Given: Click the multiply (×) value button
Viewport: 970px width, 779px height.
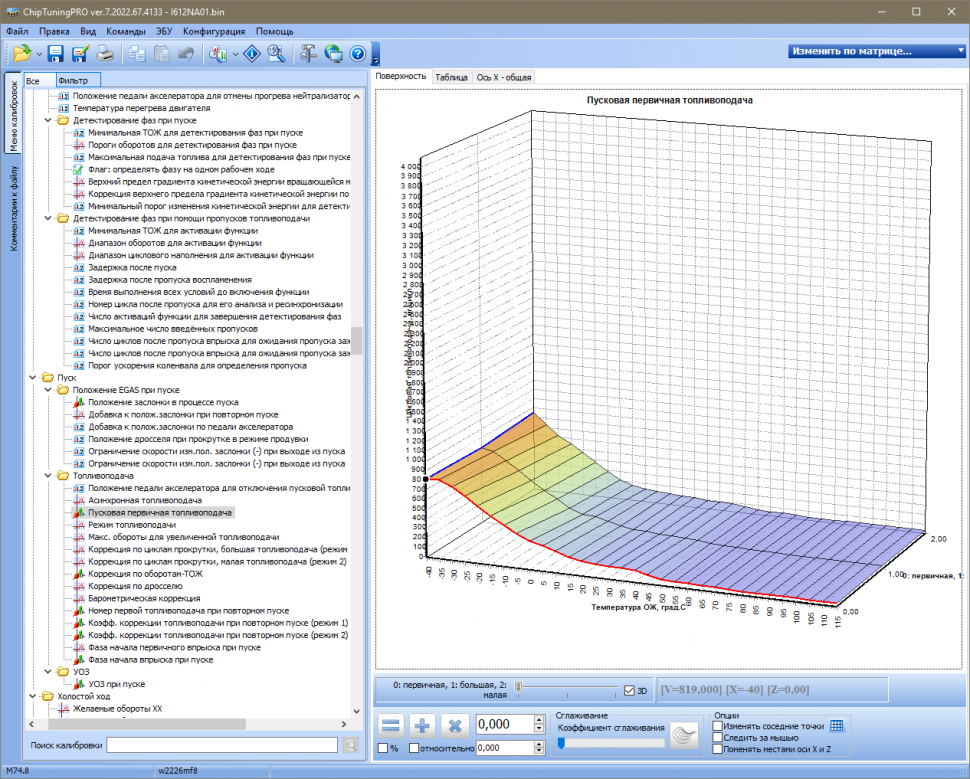Looking at the screenshot, I should click(x=456, y=724).
